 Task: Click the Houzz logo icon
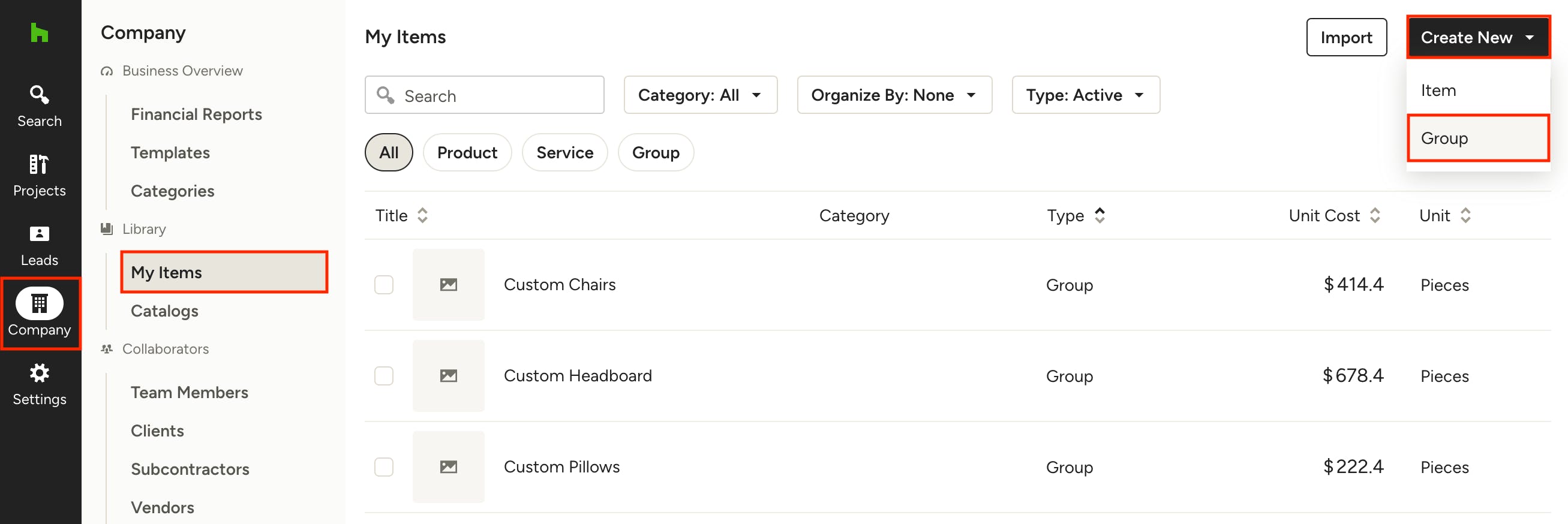(x=39, y=33)
